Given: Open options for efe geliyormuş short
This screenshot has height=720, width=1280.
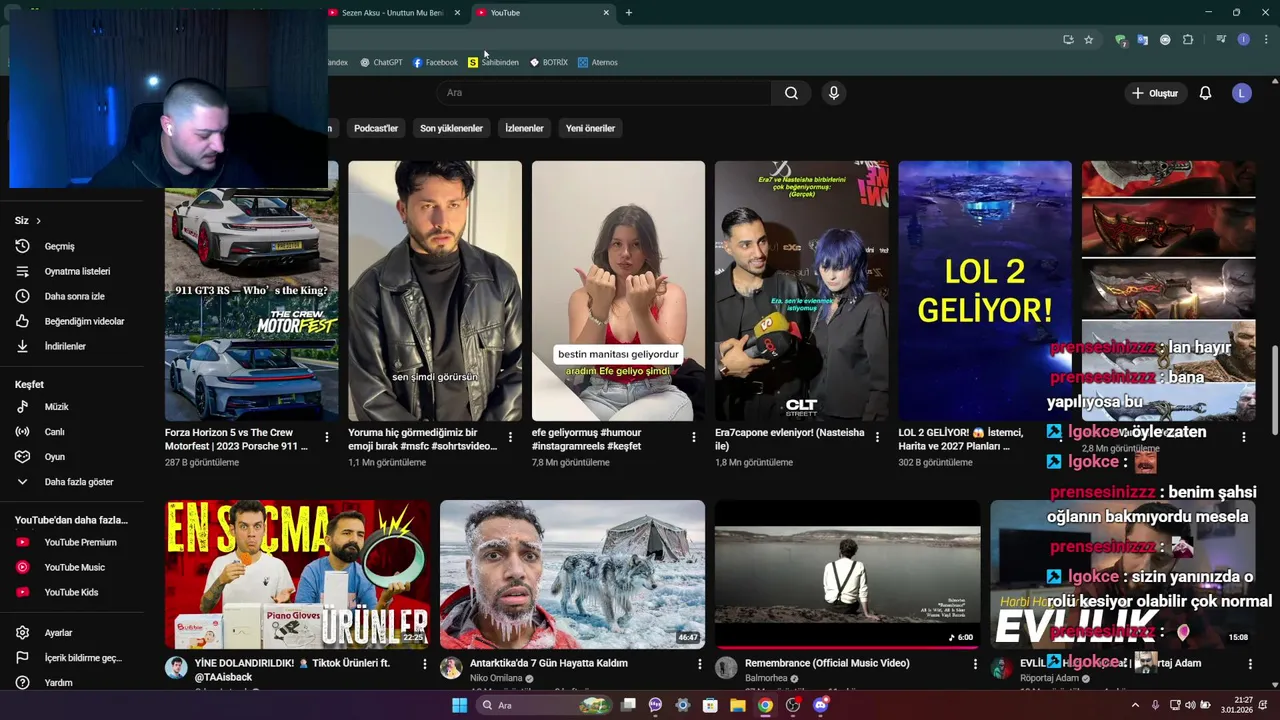Looking at the screenshot, I should [694, 437].
